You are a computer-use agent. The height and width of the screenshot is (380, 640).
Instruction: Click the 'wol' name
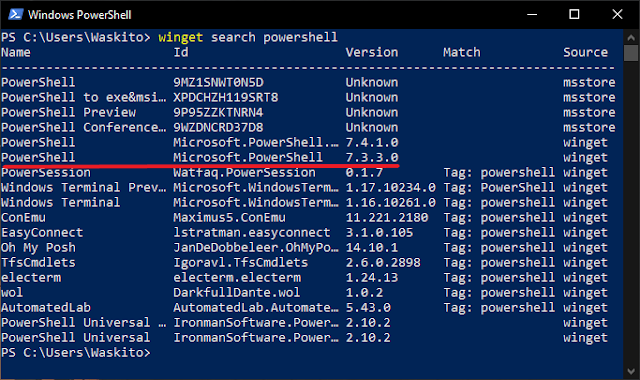[x=12, y=293]
